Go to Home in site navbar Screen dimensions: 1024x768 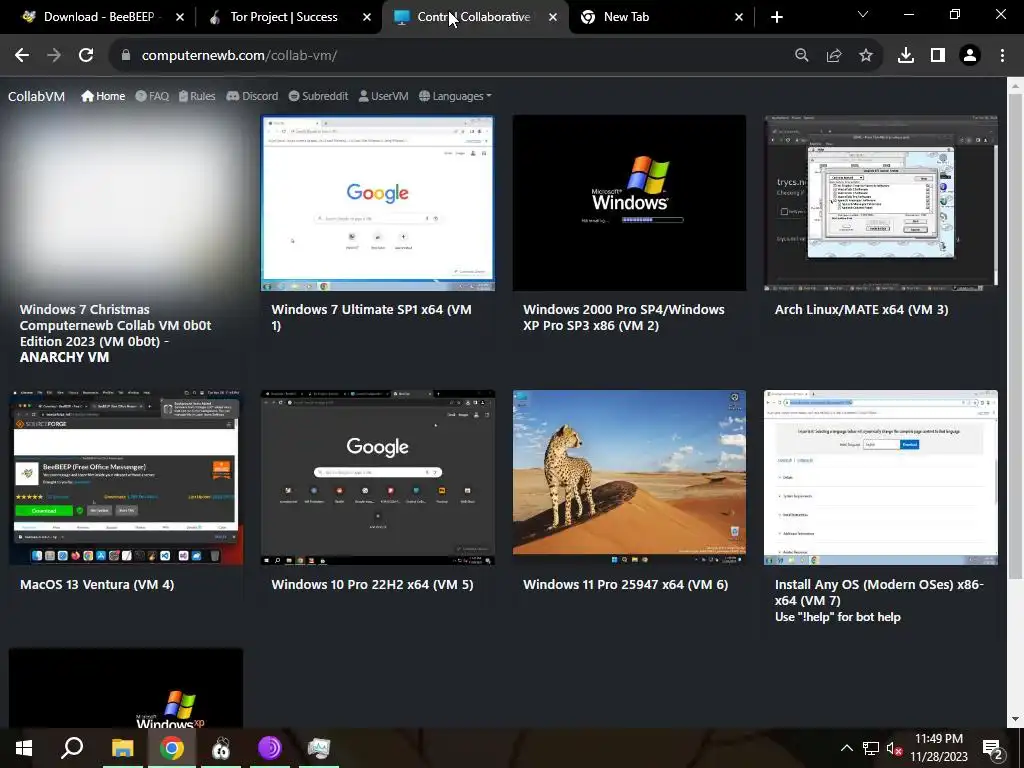point(103,96)
